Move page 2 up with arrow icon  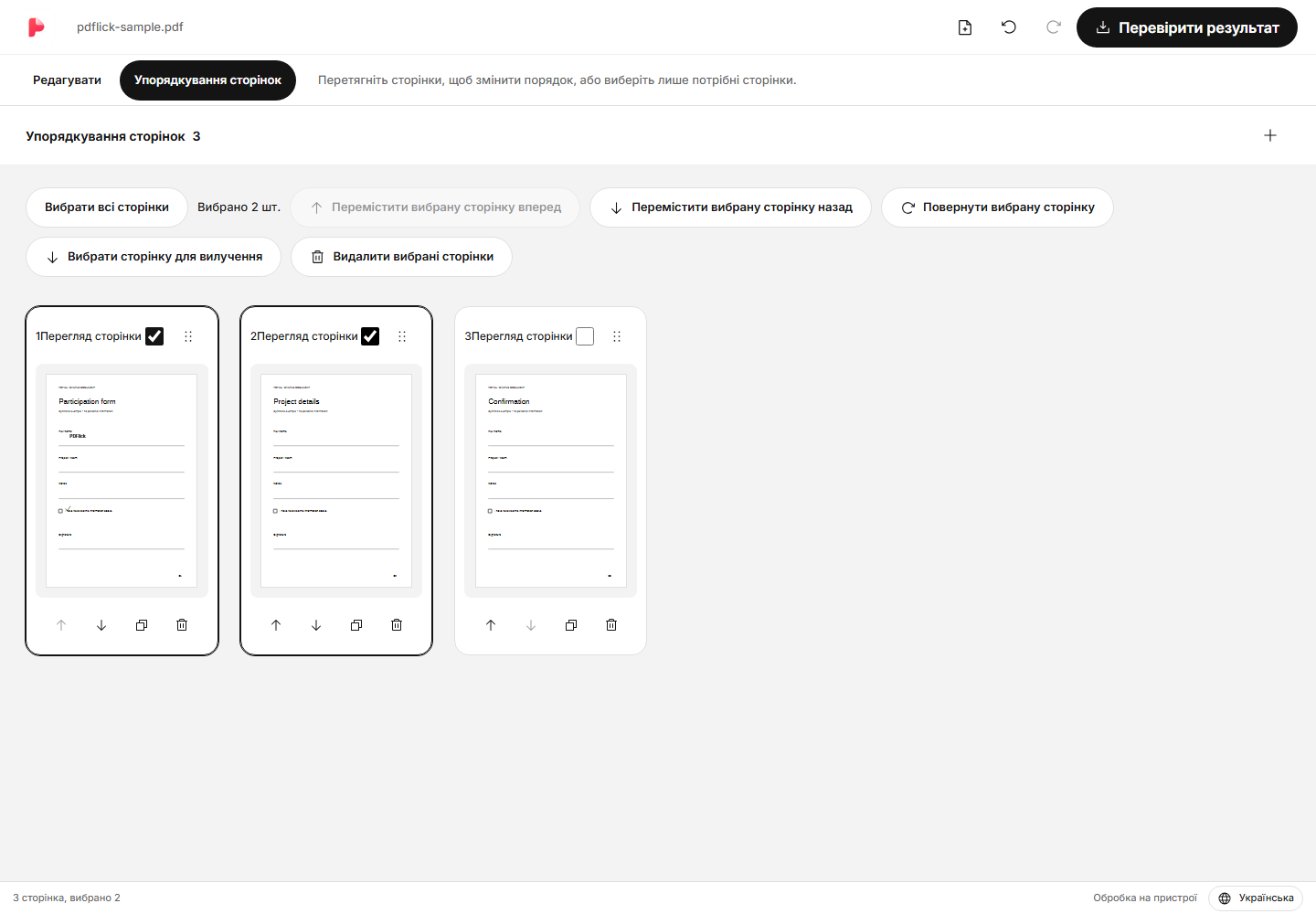coord(276,625)
